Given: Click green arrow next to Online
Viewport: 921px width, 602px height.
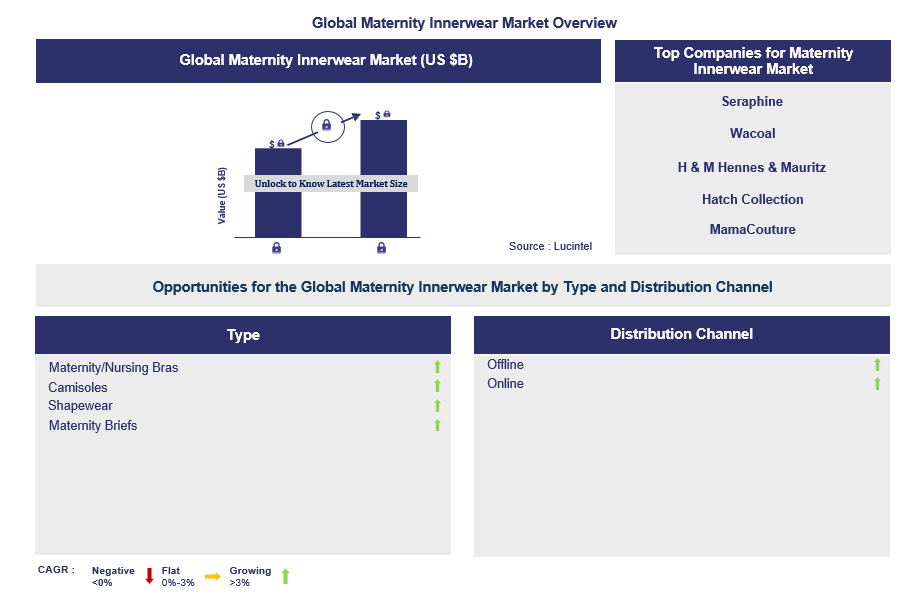Looking at the screenshot, I should pos(877,384).
